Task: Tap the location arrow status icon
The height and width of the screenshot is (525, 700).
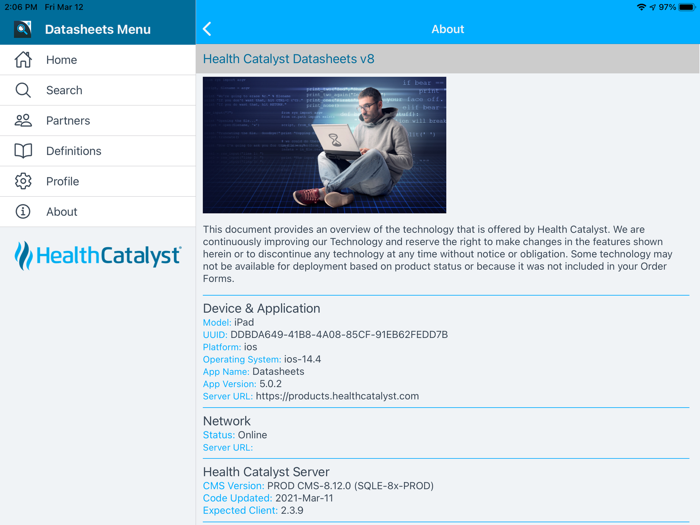Action: click(x=653, y=7)
